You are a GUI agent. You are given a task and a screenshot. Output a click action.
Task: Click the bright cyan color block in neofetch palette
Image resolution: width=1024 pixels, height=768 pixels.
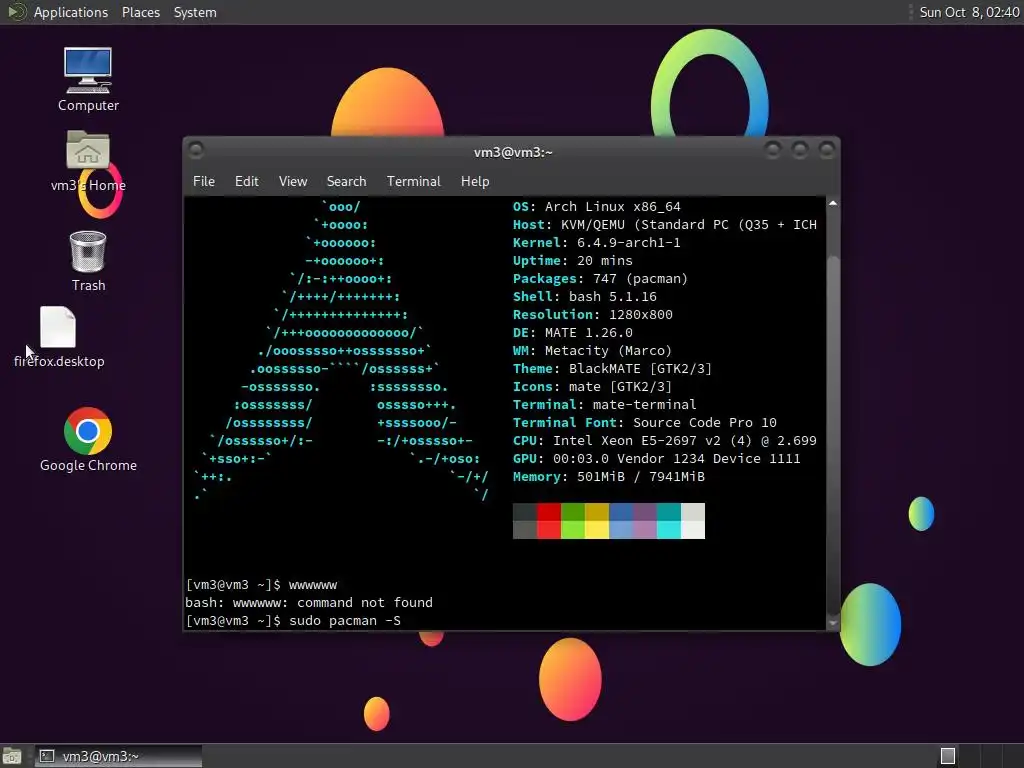pyautogui.click(x=669, y=530)
